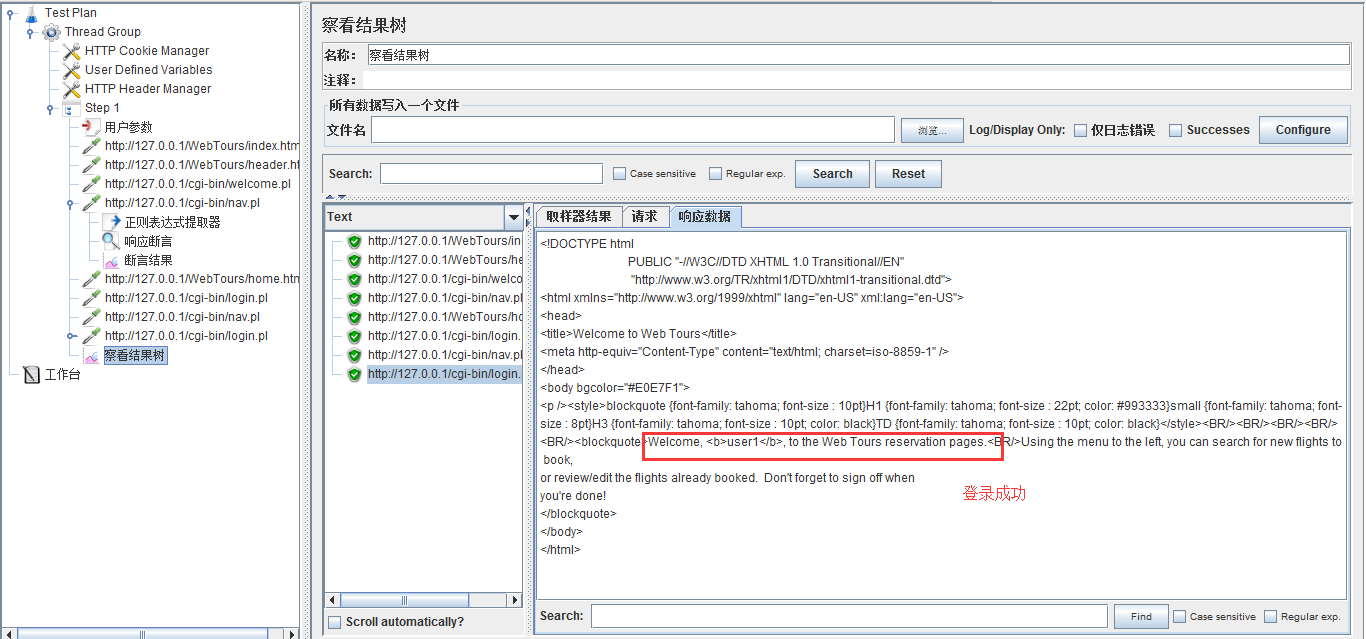Screen dimensions: 1366x639
Task: Collapse the Thread Group node
Action: 30,32
